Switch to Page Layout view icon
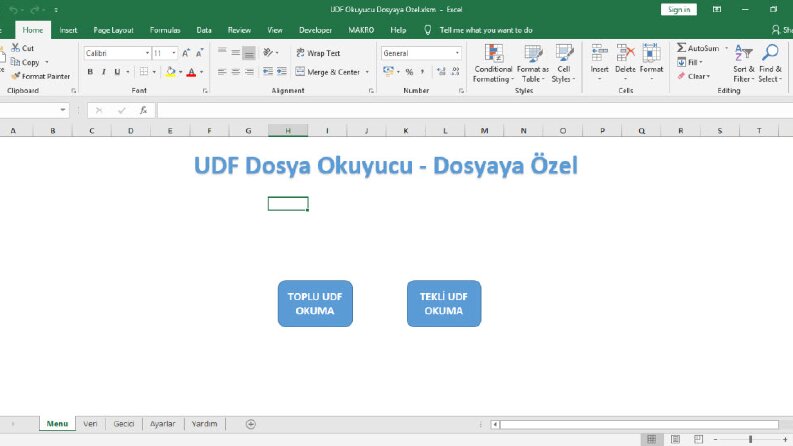Screen dimensions: 793x446 (x=675, y=439)
